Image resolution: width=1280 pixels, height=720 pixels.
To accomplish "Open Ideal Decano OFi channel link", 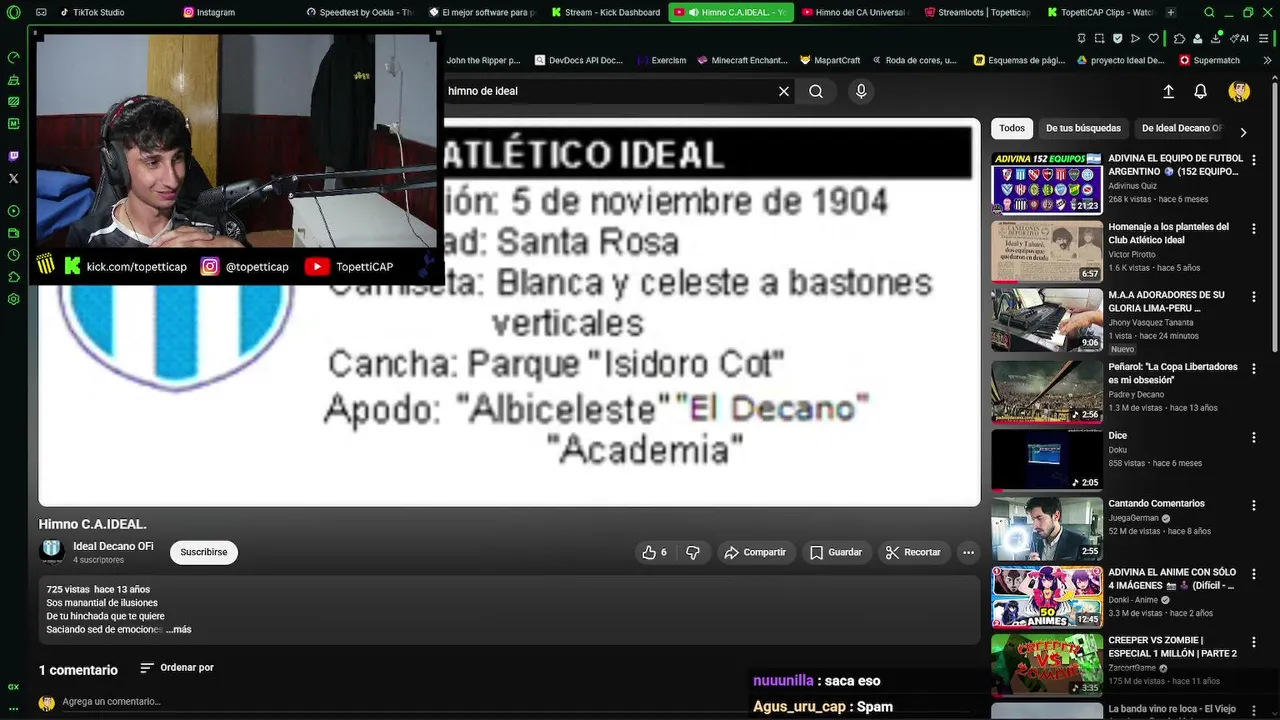I will pos(113,547).
